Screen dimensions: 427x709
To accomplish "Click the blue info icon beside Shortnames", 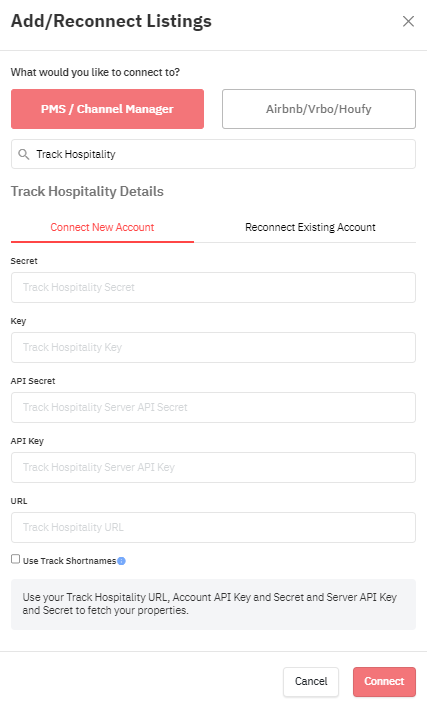I will pos(121,561).
